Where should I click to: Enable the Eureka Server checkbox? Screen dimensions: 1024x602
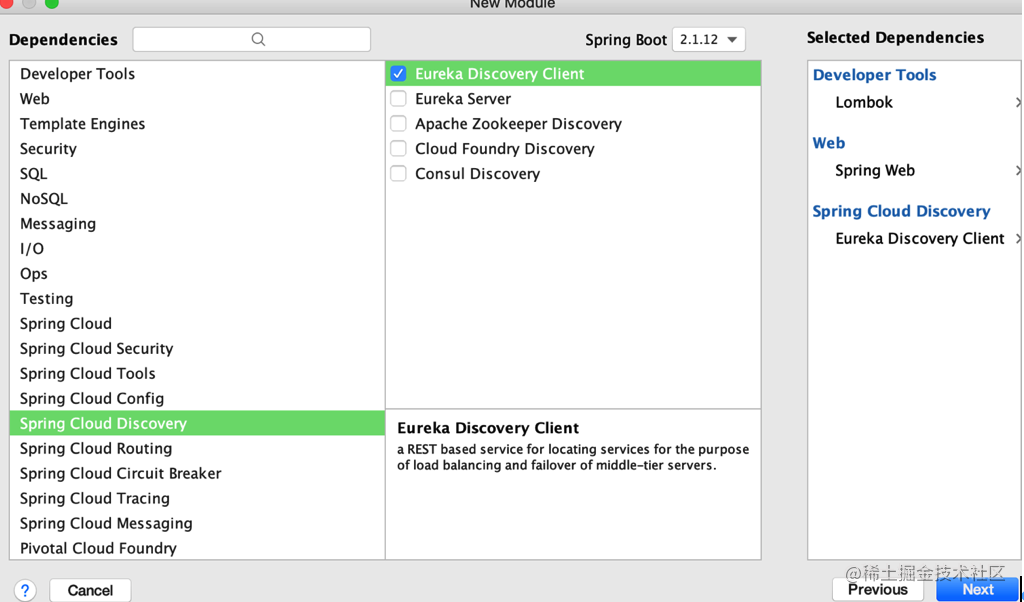pos(398,99)
